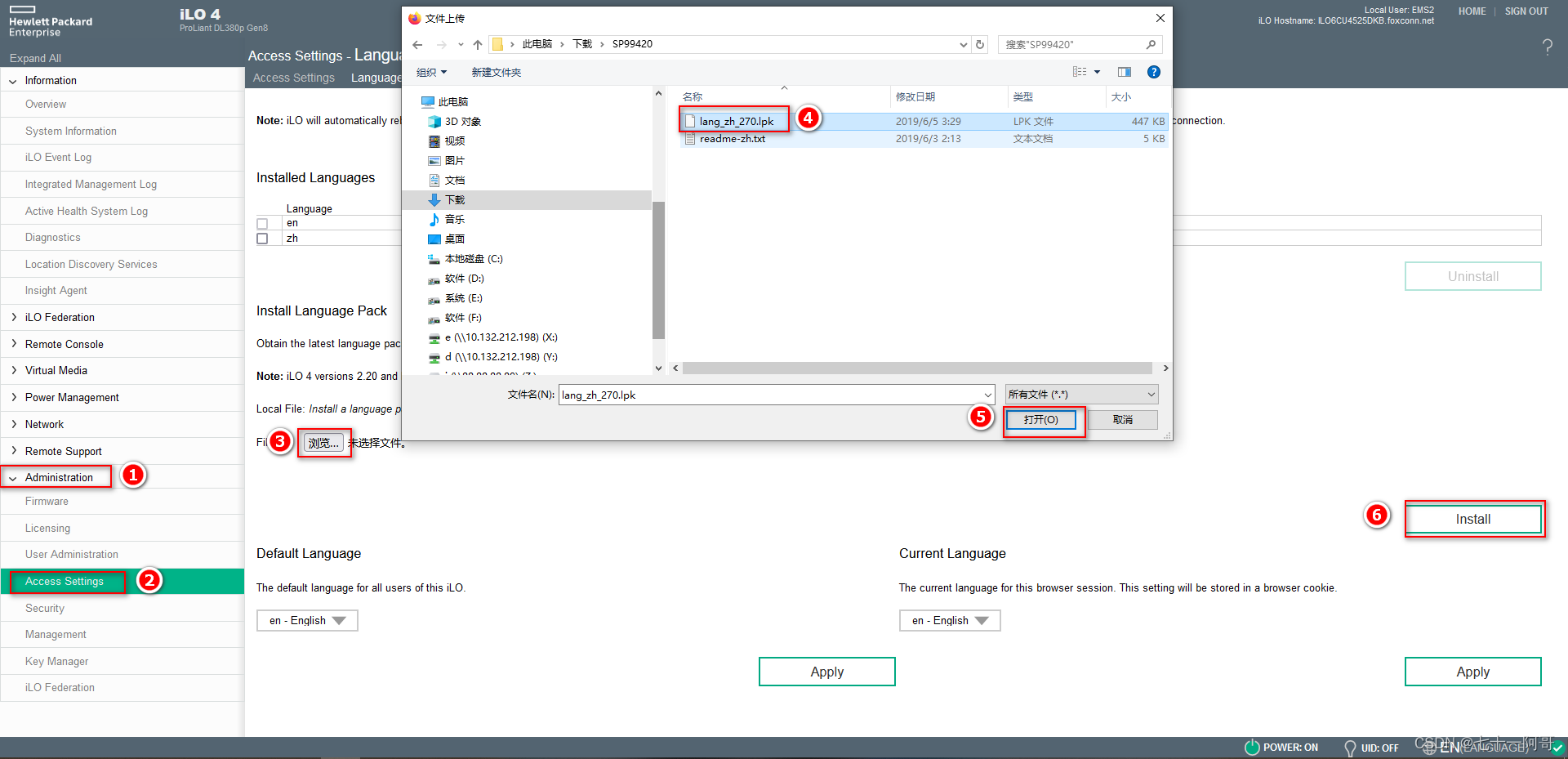Click 打开(O) to open the file

tap(1041, 420)
